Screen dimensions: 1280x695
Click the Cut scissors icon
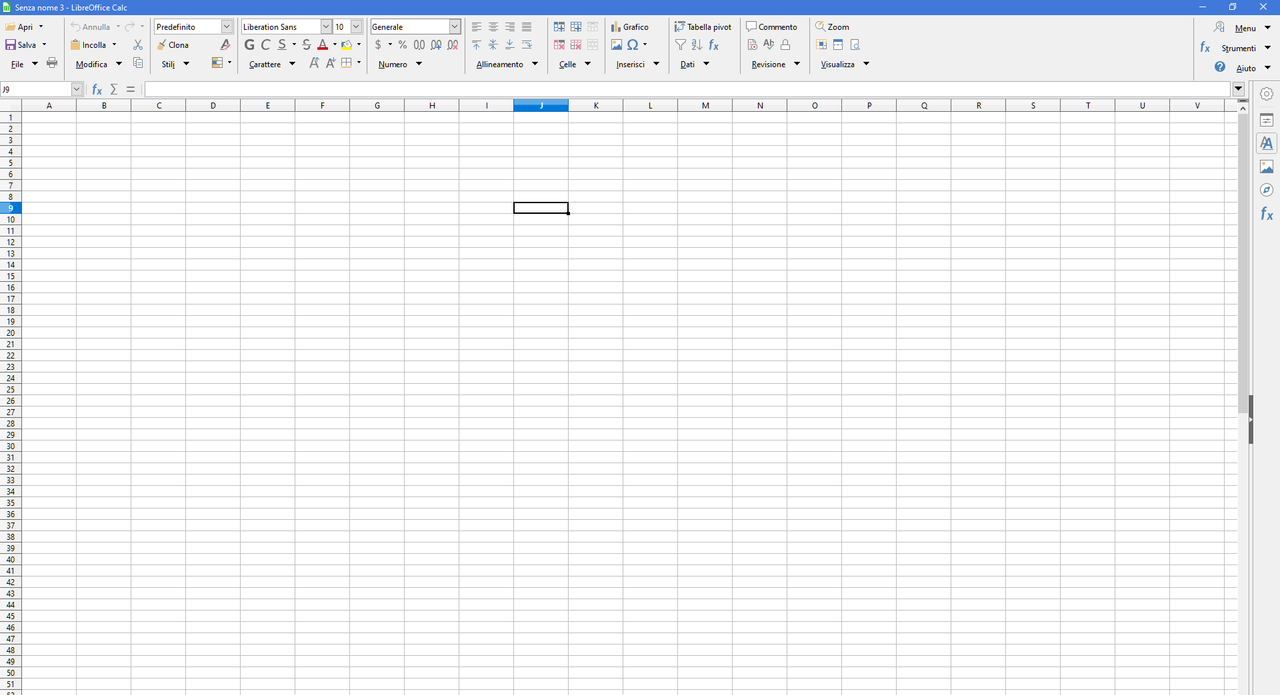[138, 45]
